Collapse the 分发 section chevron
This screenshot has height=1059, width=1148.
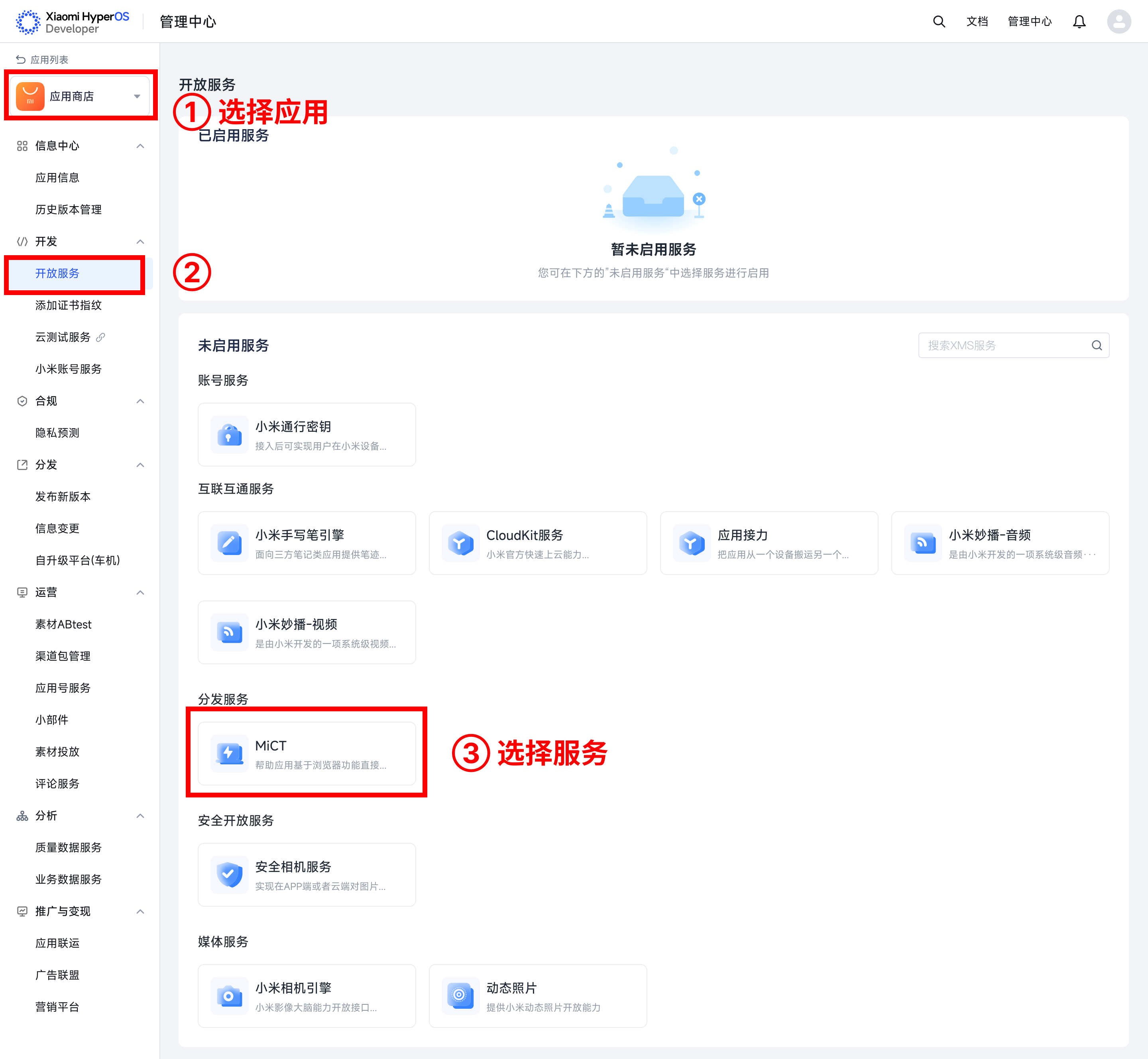tap(140, 465)
